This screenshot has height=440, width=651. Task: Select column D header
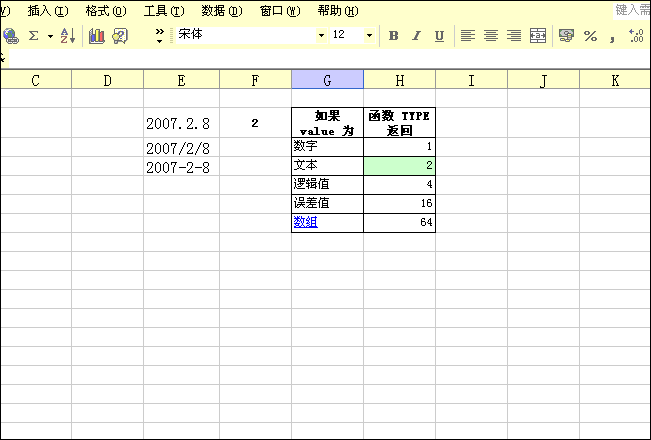(108, 80)
